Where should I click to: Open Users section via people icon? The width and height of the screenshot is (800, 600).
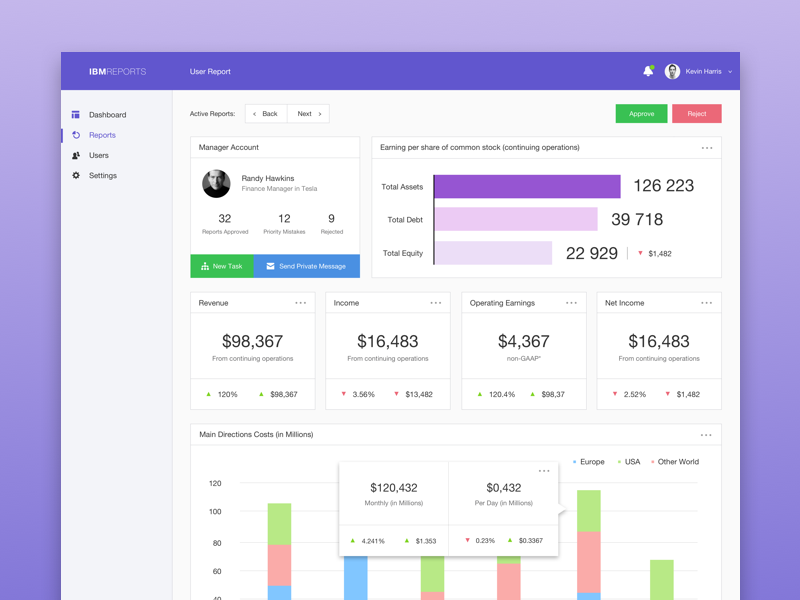click(x=77, y=155)
